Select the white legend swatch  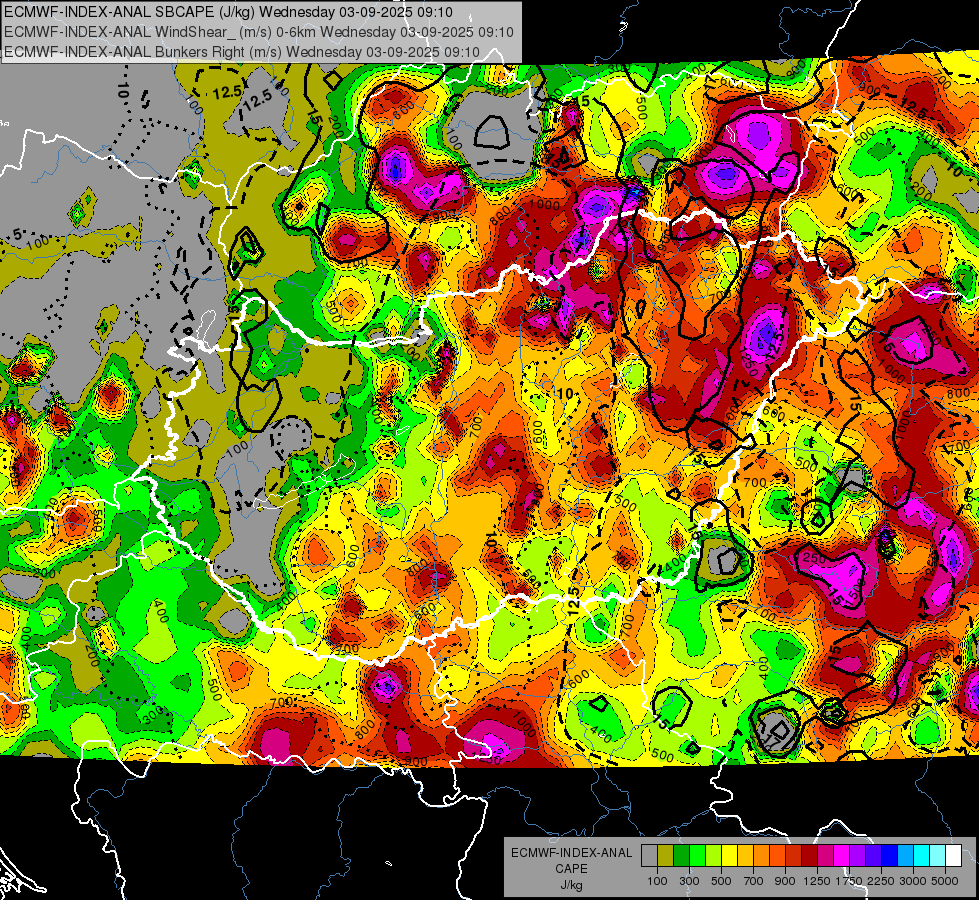953,856
